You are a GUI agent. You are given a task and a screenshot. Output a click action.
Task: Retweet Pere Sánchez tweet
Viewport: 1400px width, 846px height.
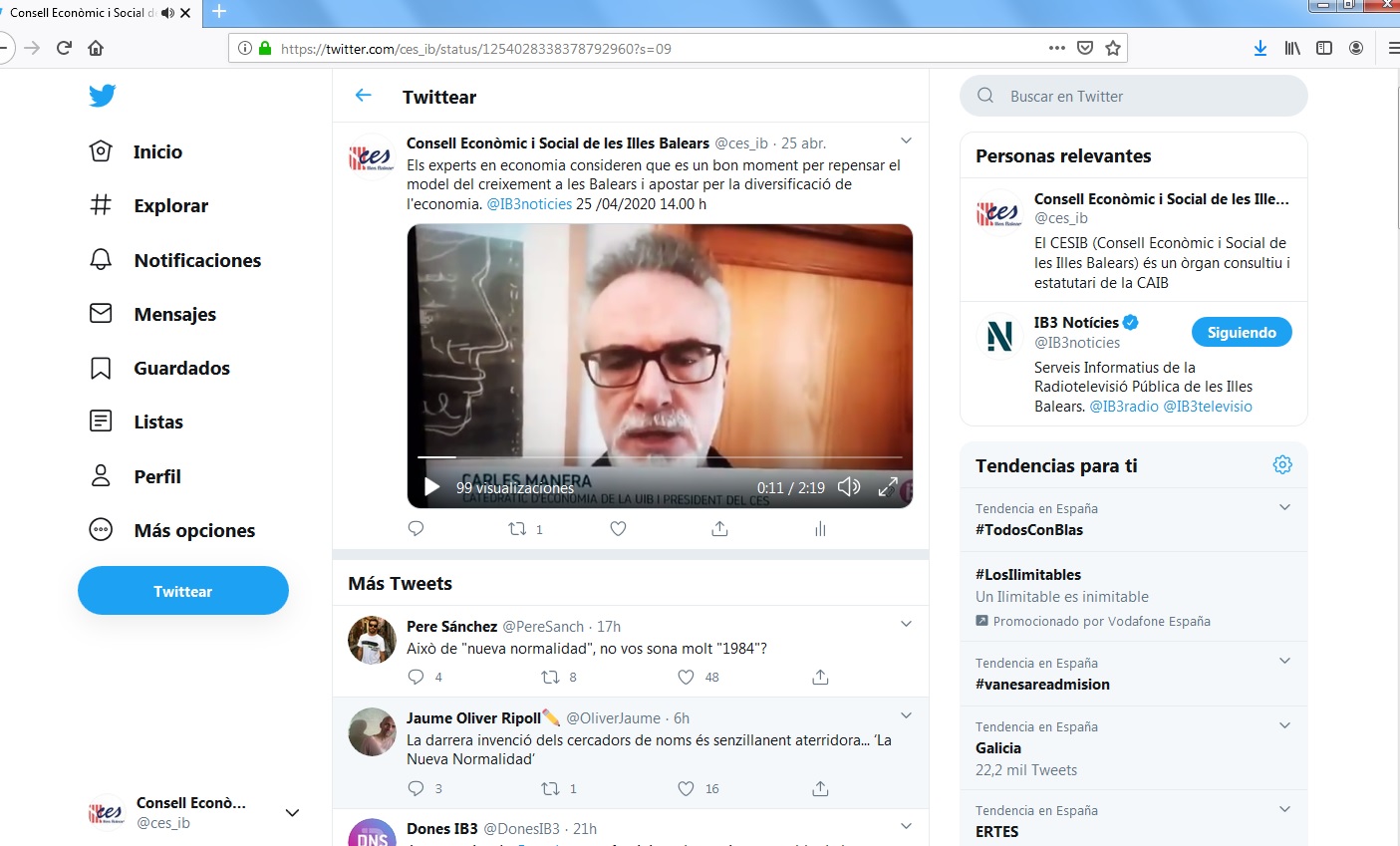coord(550,677)
